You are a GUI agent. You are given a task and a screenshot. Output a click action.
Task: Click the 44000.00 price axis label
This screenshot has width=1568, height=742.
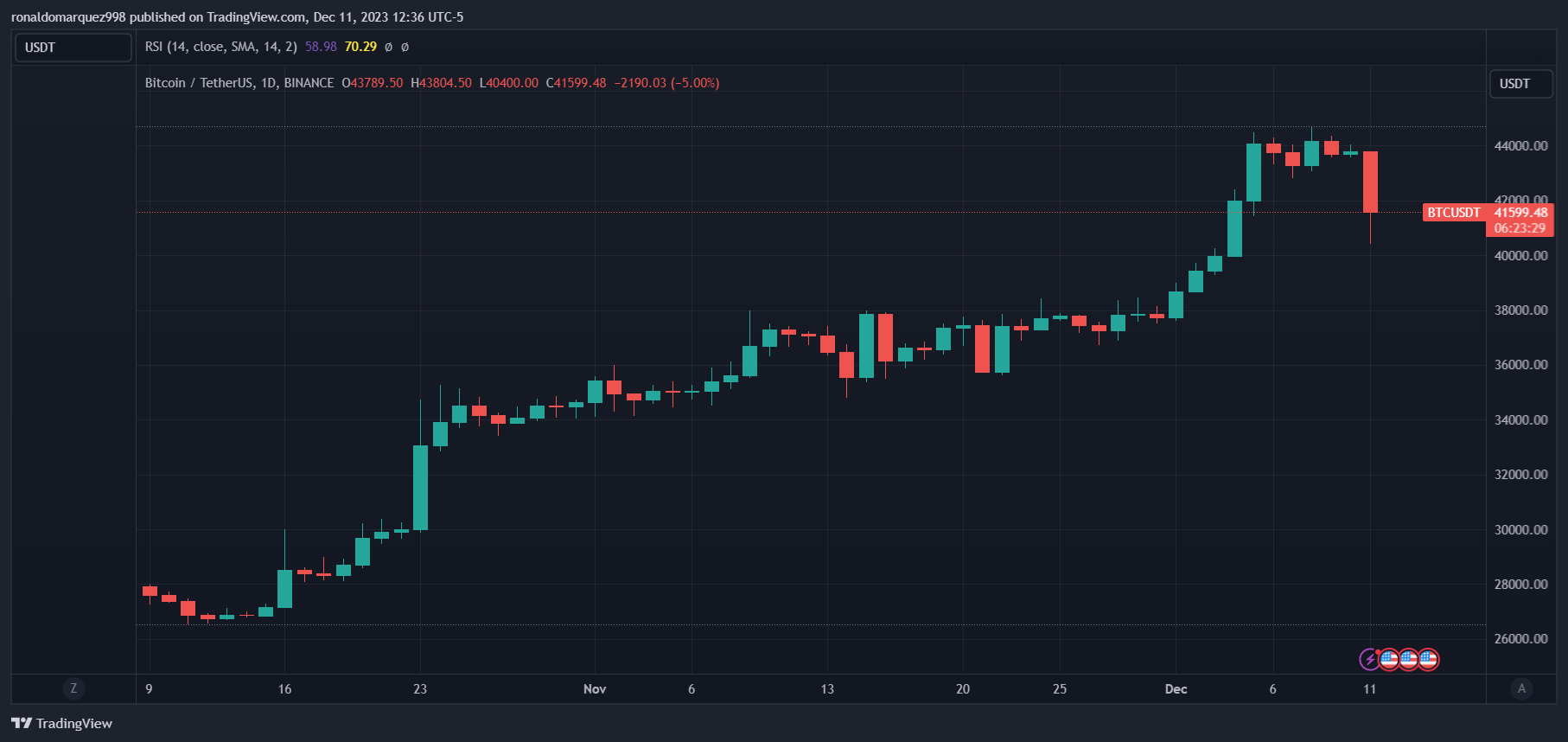coord(1520,145)
